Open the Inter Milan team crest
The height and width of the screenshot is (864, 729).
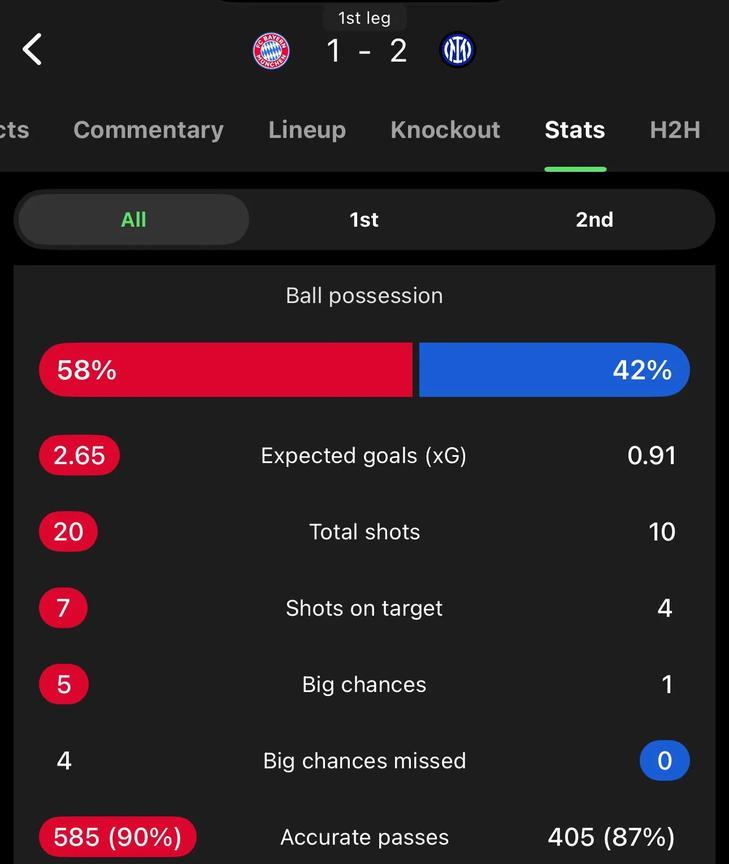tap(457, 50)
